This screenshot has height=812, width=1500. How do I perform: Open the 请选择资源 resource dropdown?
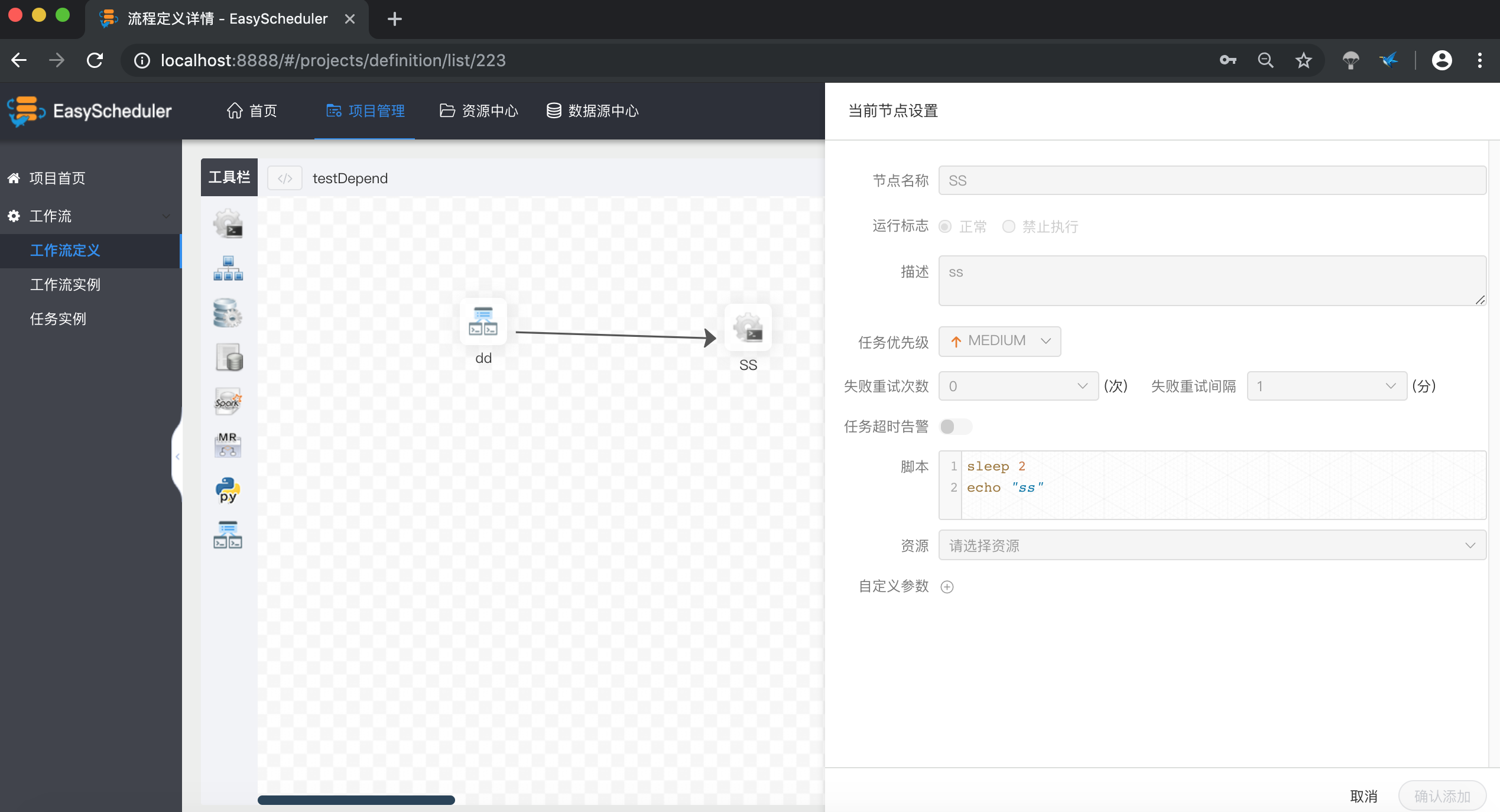pos(1212,545)
